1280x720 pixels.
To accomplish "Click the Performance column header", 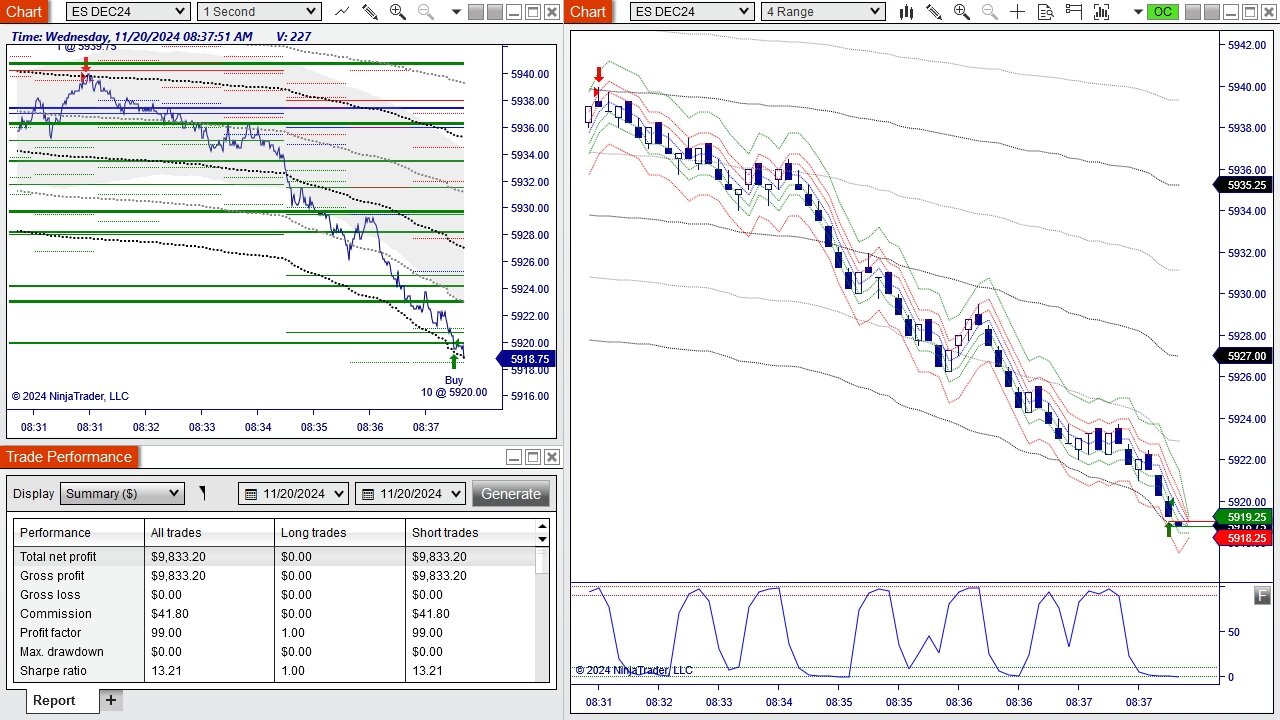I will point(79,533).
